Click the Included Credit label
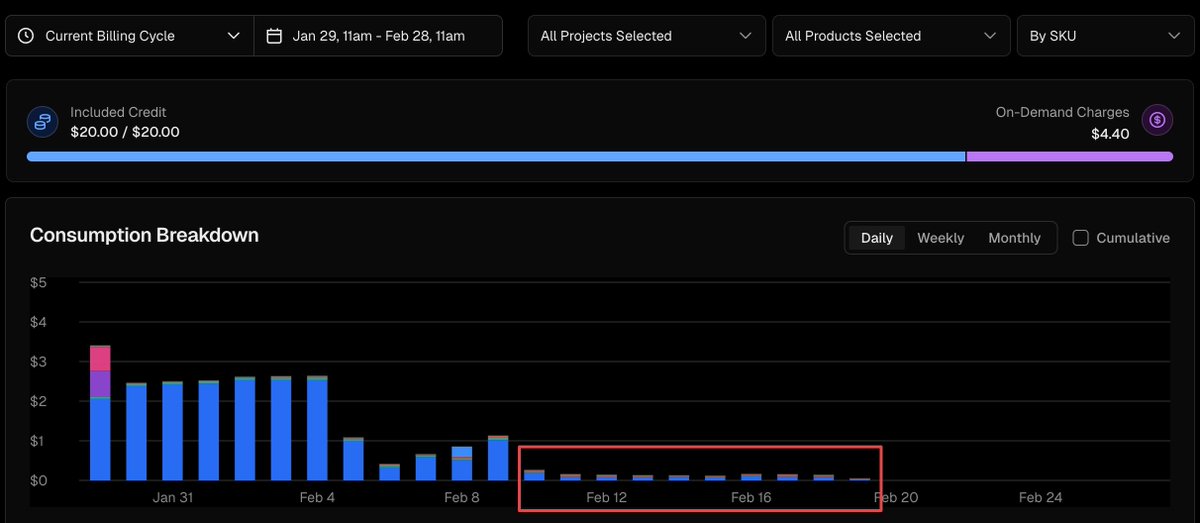 click(x=118, y=112)
